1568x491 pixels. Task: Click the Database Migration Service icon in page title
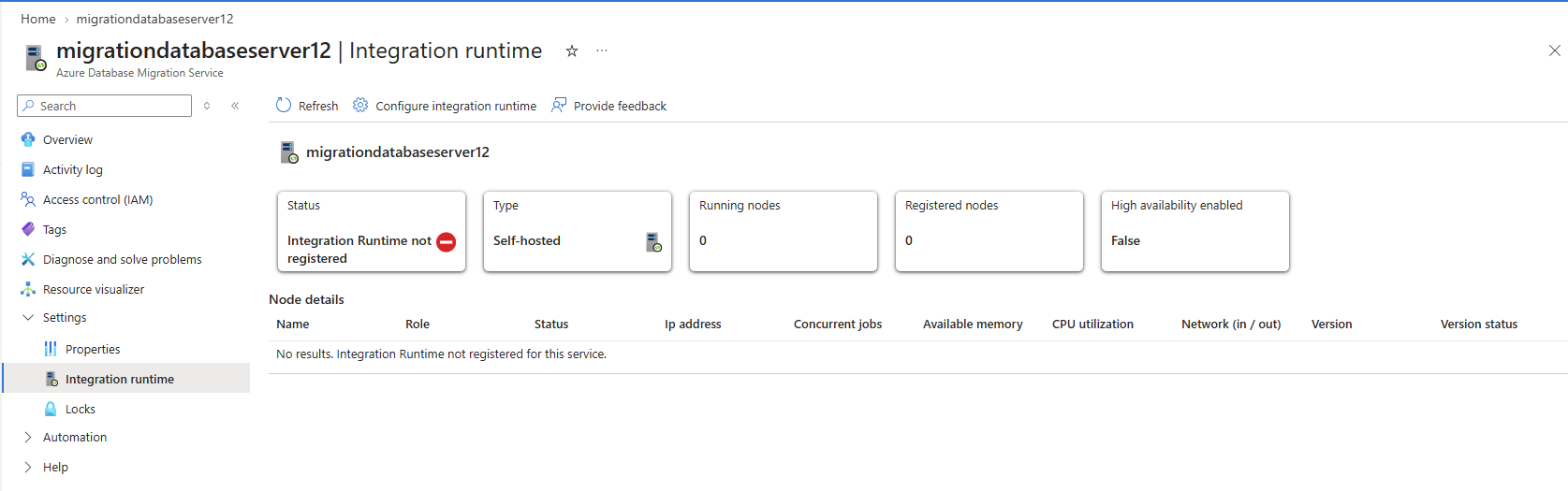tap(36, 58)
